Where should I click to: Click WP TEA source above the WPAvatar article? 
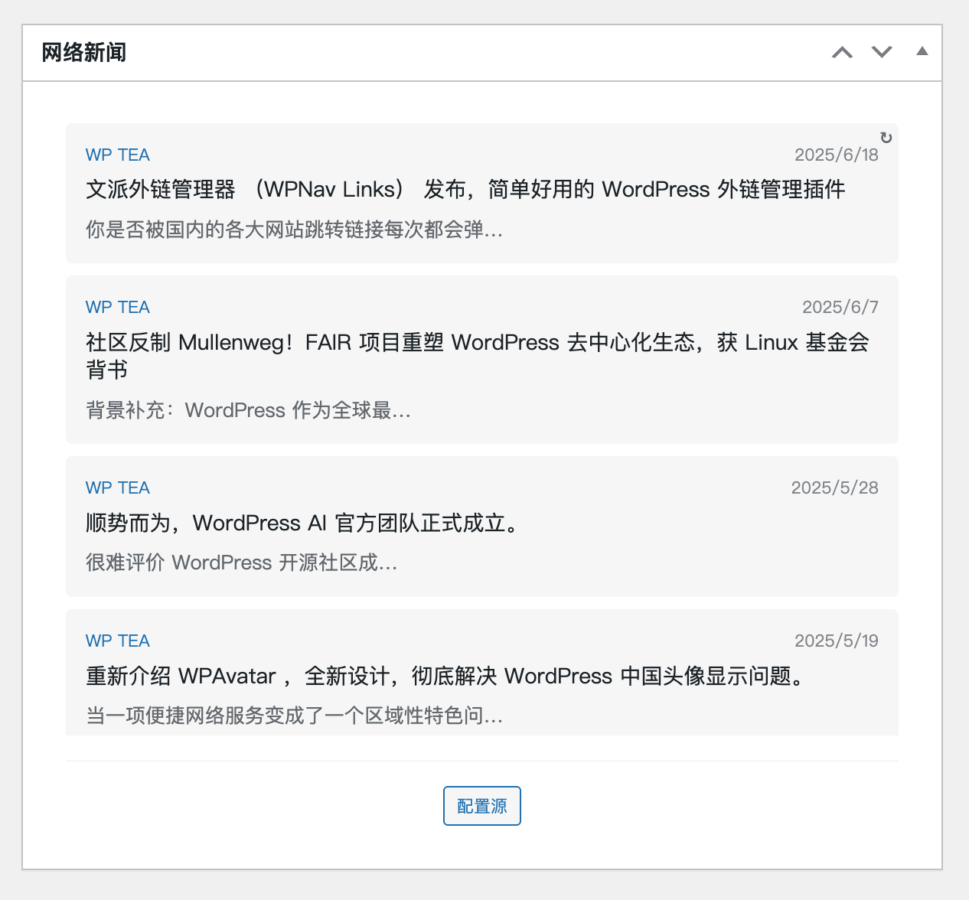click(x=117, y=641)
